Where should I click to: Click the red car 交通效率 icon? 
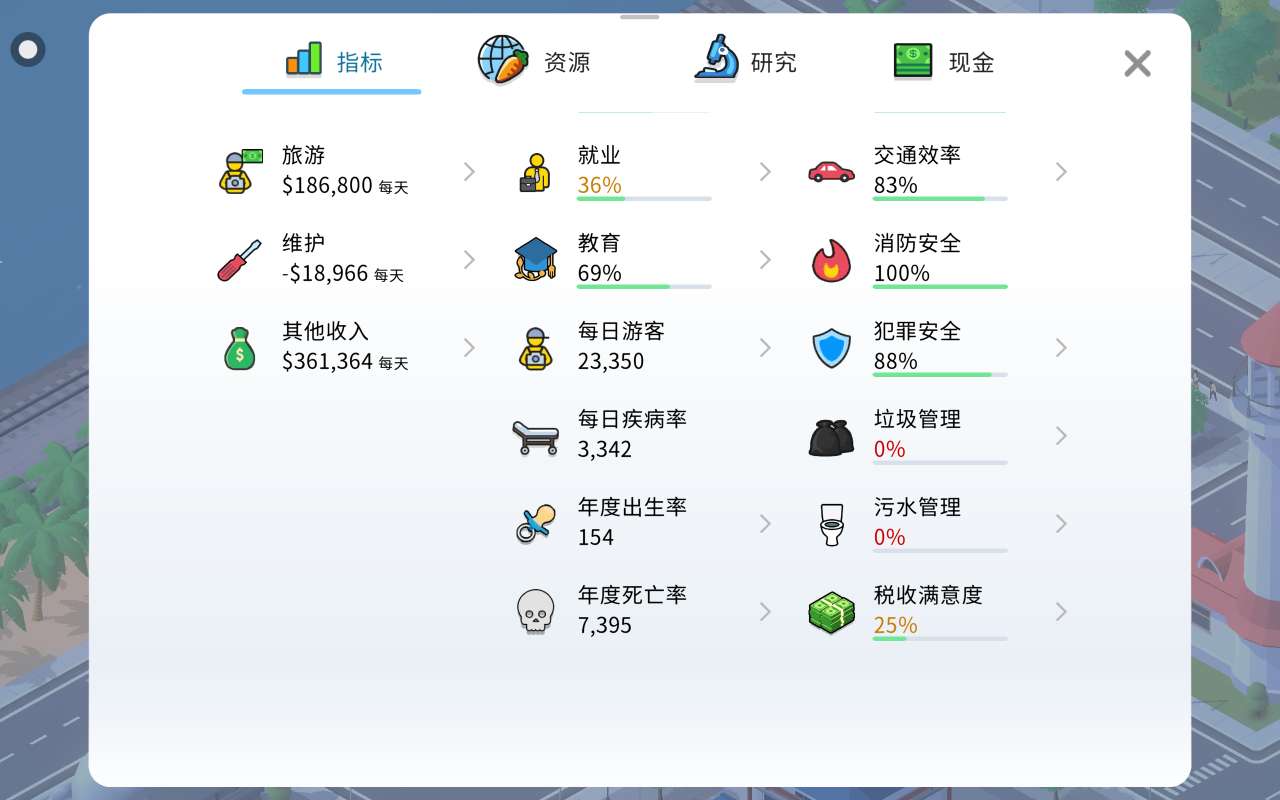click(831, 172)
